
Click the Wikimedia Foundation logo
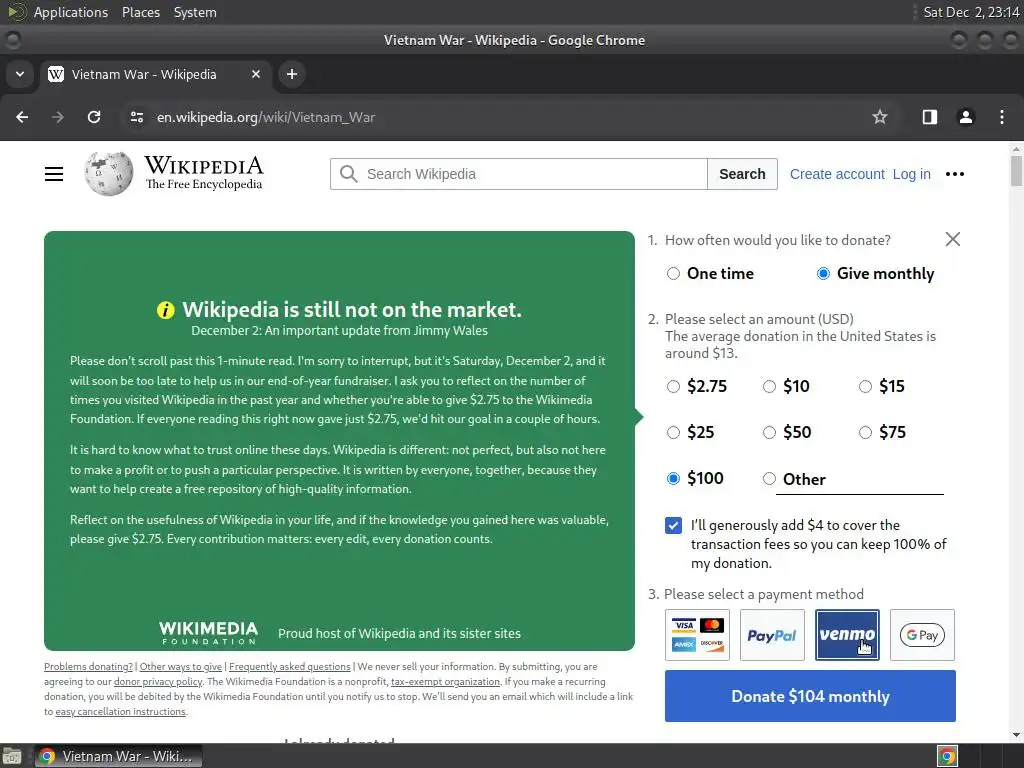click(208, 633)
